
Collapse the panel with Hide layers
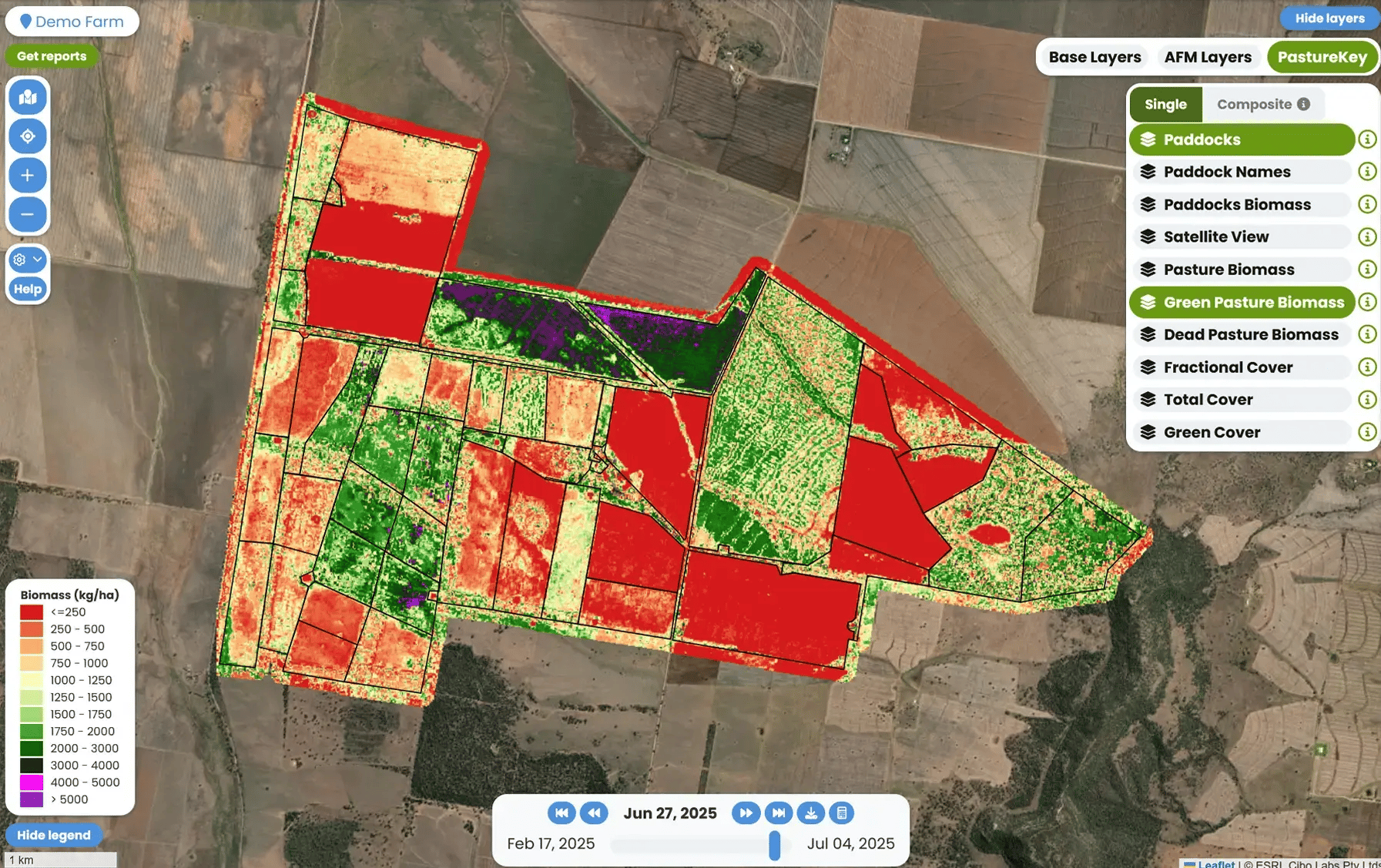[x=1329, y=18]
